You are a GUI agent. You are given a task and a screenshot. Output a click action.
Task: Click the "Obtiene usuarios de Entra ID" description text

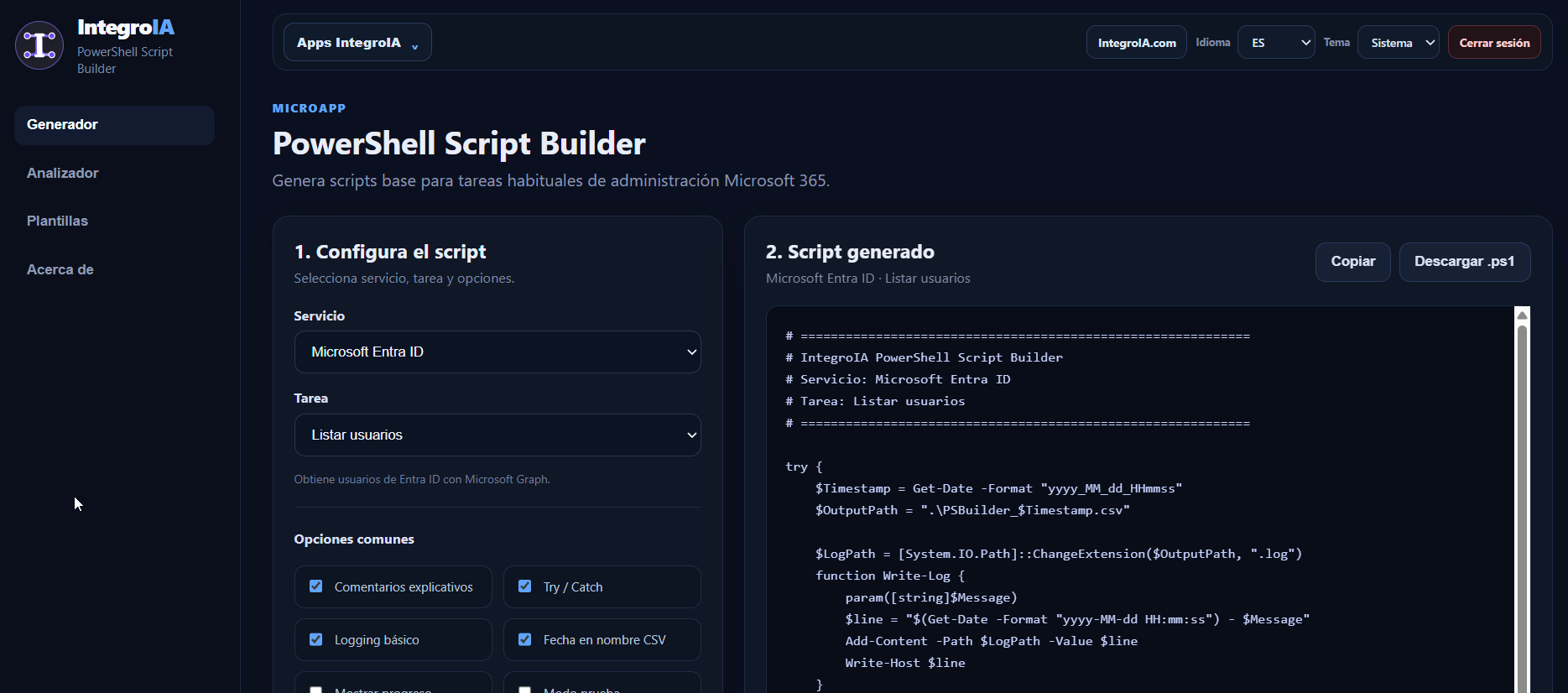tap(422, 479)
